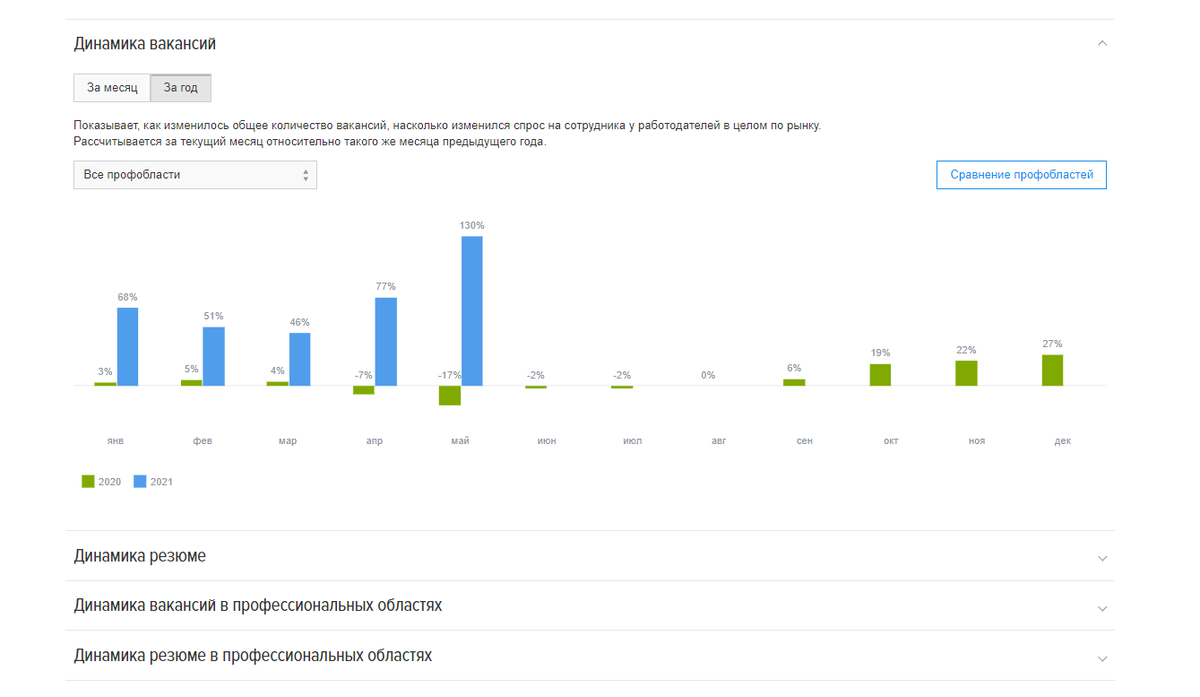Image resolution: width=1200 pixels, height=697 pixels.
Task: Switch to the За месяц view
Action: 112,88
